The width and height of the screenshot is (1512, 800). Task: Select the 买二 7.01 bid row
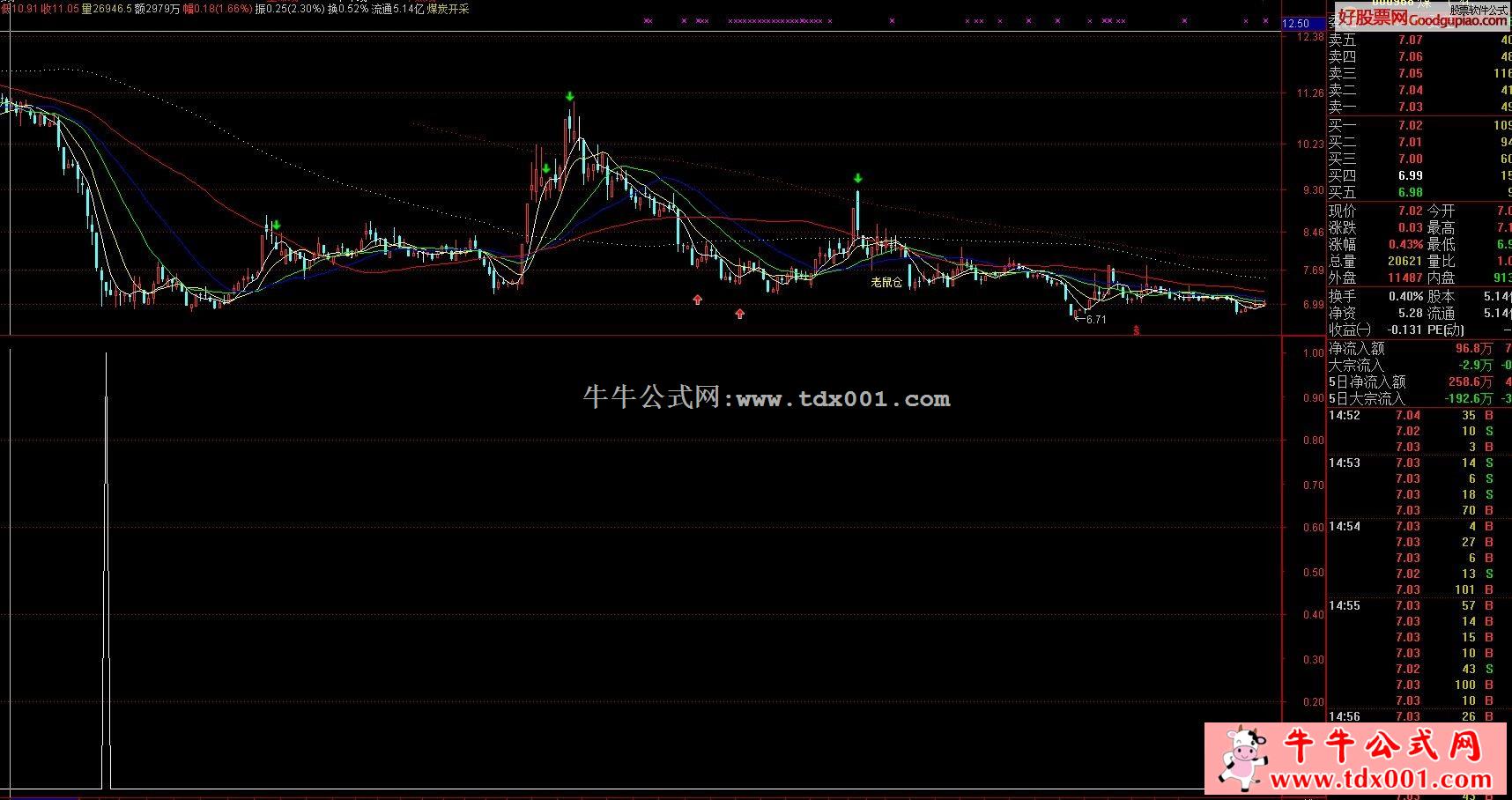pos(1419,142)
